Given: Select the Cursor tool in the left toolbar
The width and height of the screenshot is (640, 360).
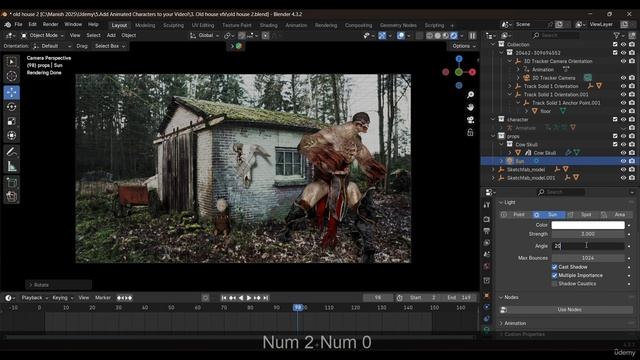Looking at the screenshot, I should click(x=11, y=76).
